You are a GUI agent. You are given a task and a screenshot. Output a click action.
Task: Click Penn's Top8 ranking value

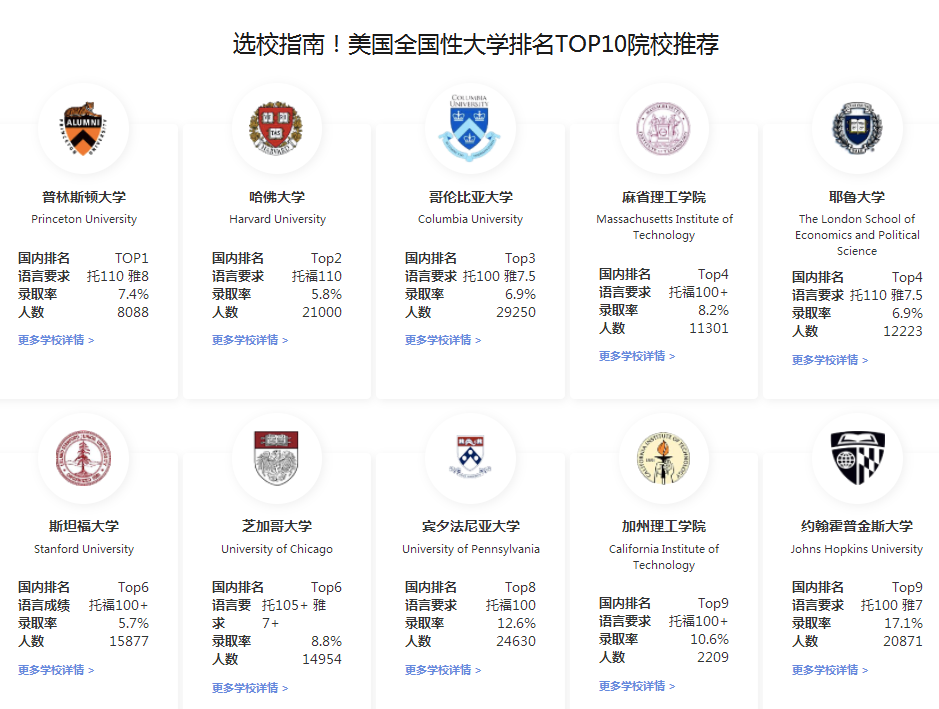520,587
